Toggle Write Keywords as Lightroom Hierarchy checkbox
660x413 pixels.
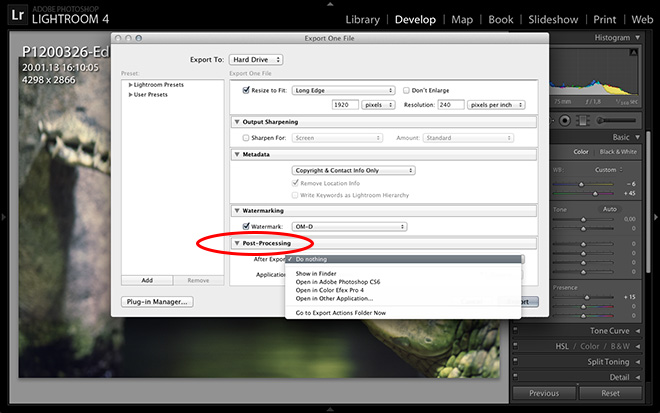[x=295, y=195]
